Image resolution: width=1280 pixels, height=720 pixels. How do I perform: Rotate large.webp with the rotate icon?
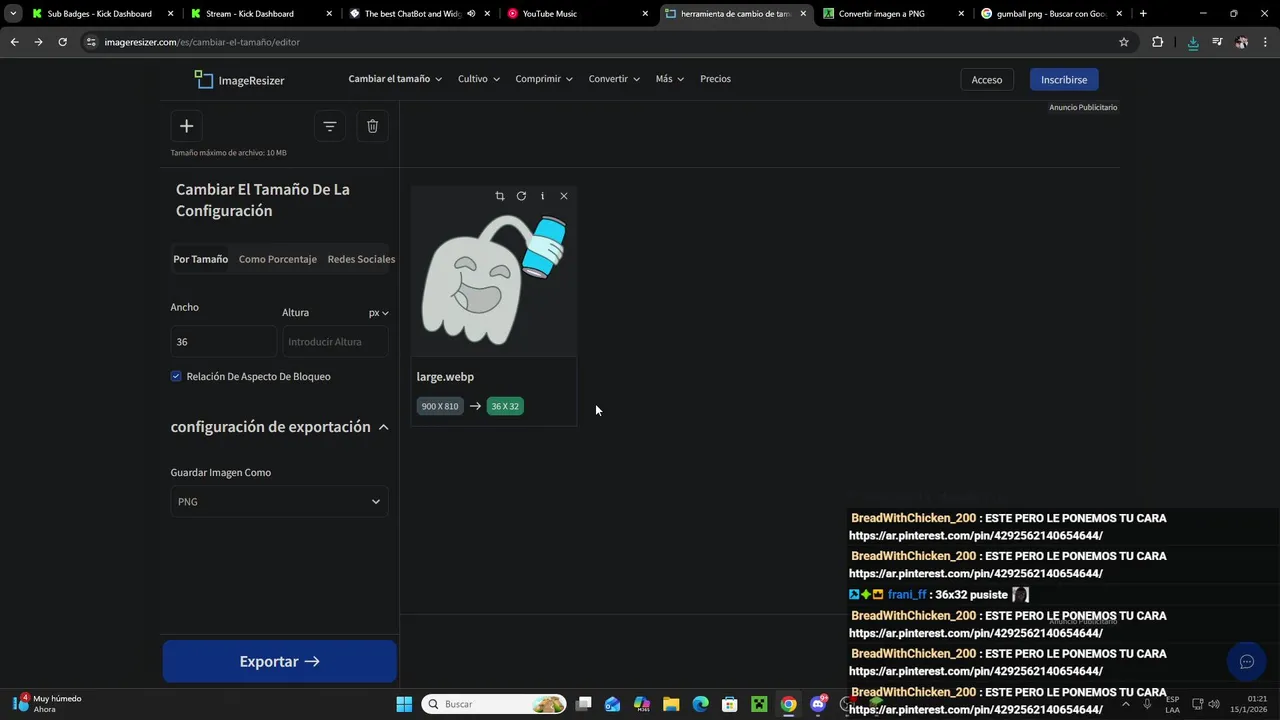[x=521, y=196]
